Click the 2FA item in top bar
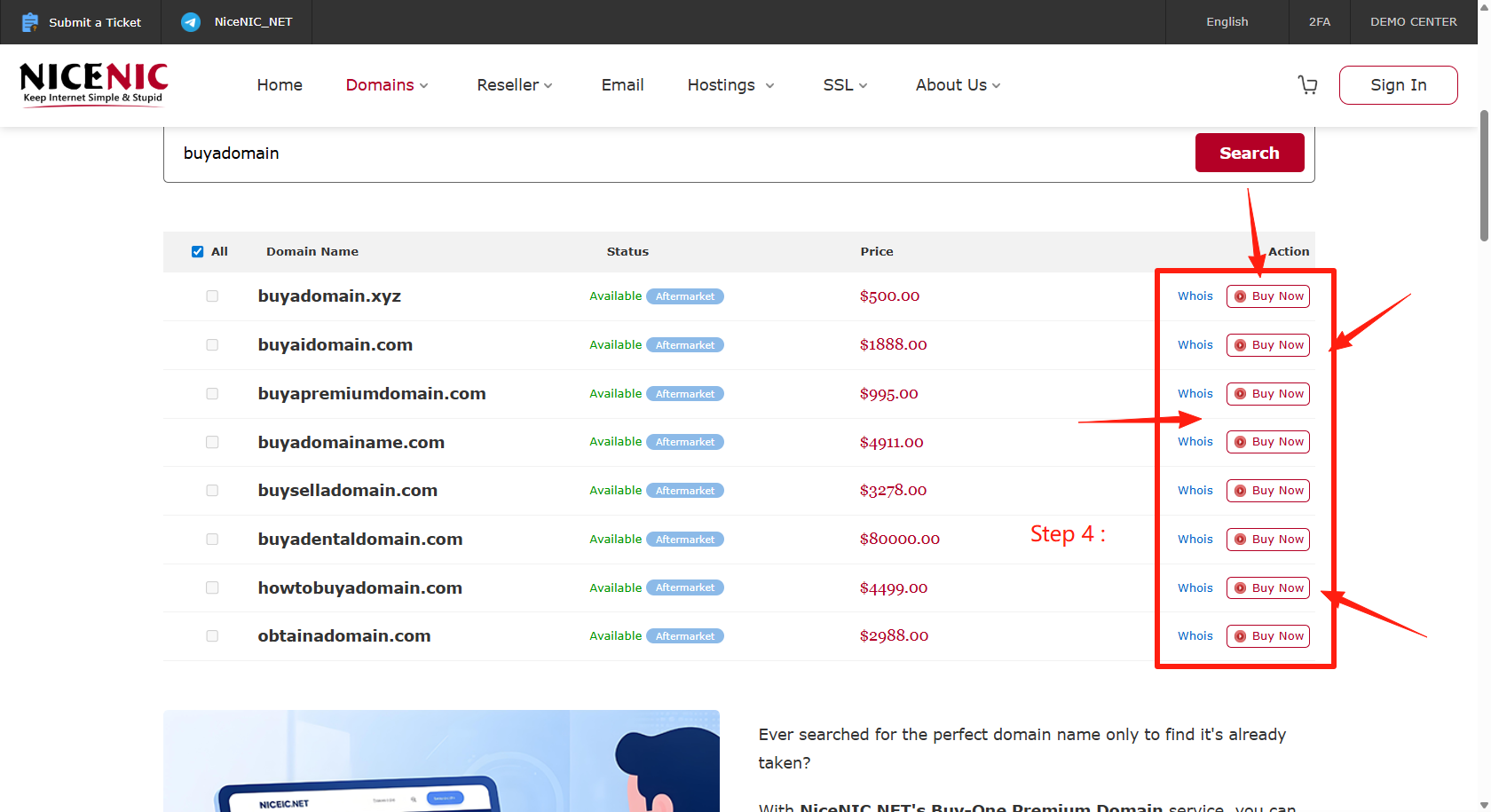This screenshot has width=1491, height=812. (1319, 21)
